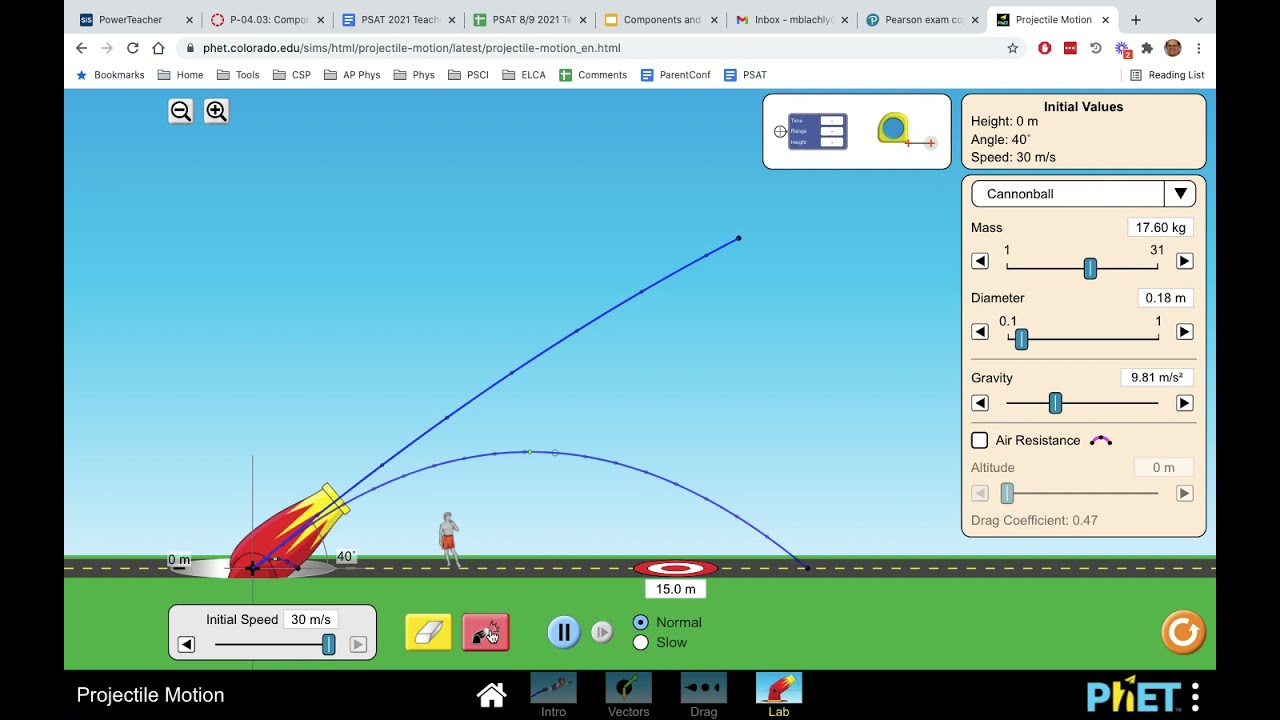1280x720 pixels.
Task: Open the Cannonball projectile dropdown
Action: [x=1083, y=194]
